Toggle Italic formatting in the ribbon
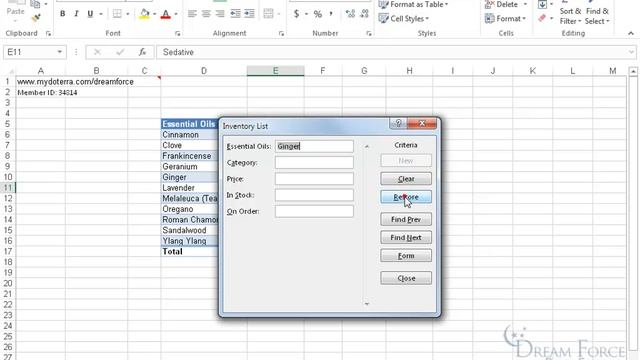The height and width of the screenshot is (360, 640). click(76, 14)
